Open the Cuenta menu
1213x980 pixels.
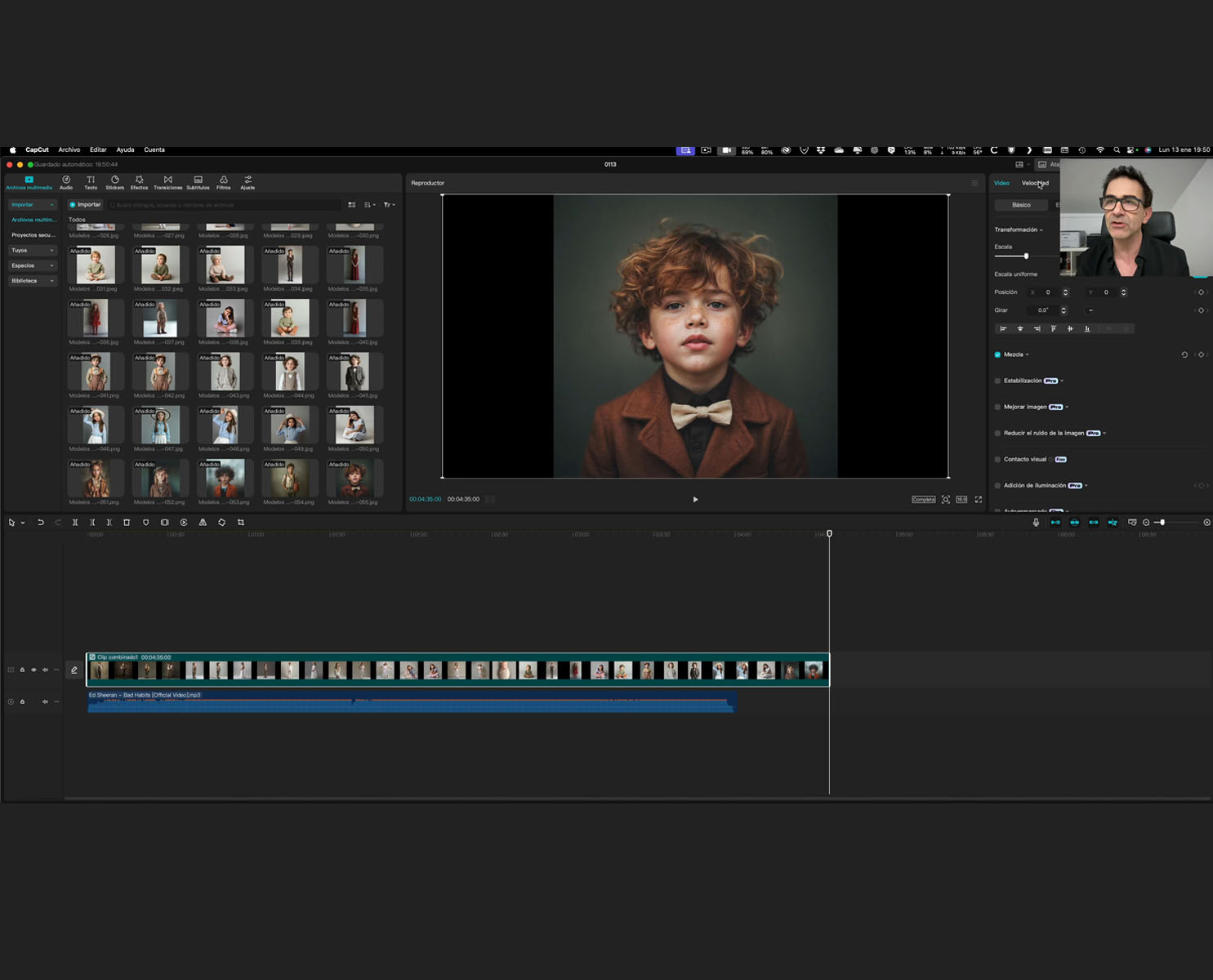[x=154, y=150]
